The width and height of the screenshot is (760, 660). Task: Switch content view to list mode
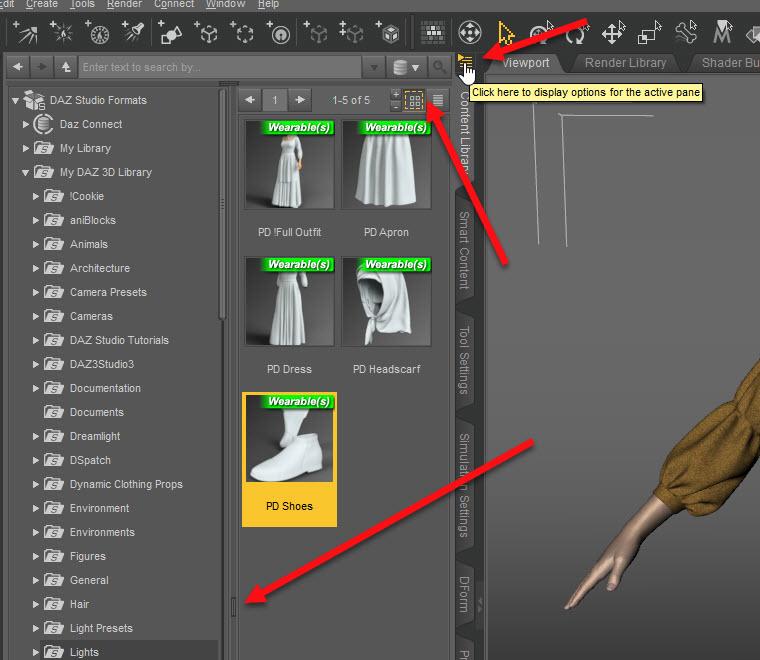tap(438, 100)
